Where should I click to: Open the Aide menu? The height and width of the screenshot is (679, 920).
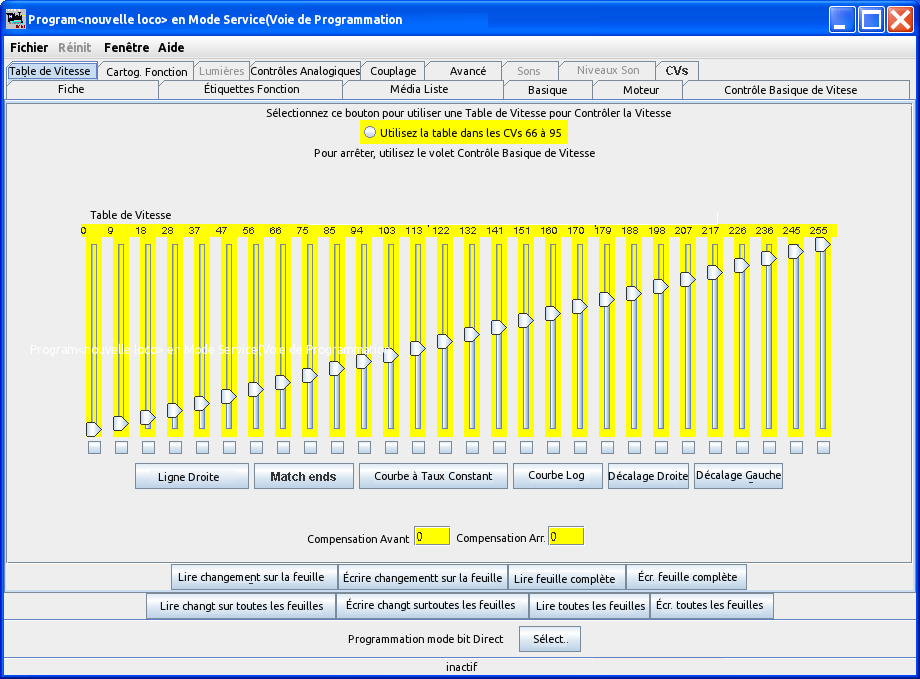point(171,47)
